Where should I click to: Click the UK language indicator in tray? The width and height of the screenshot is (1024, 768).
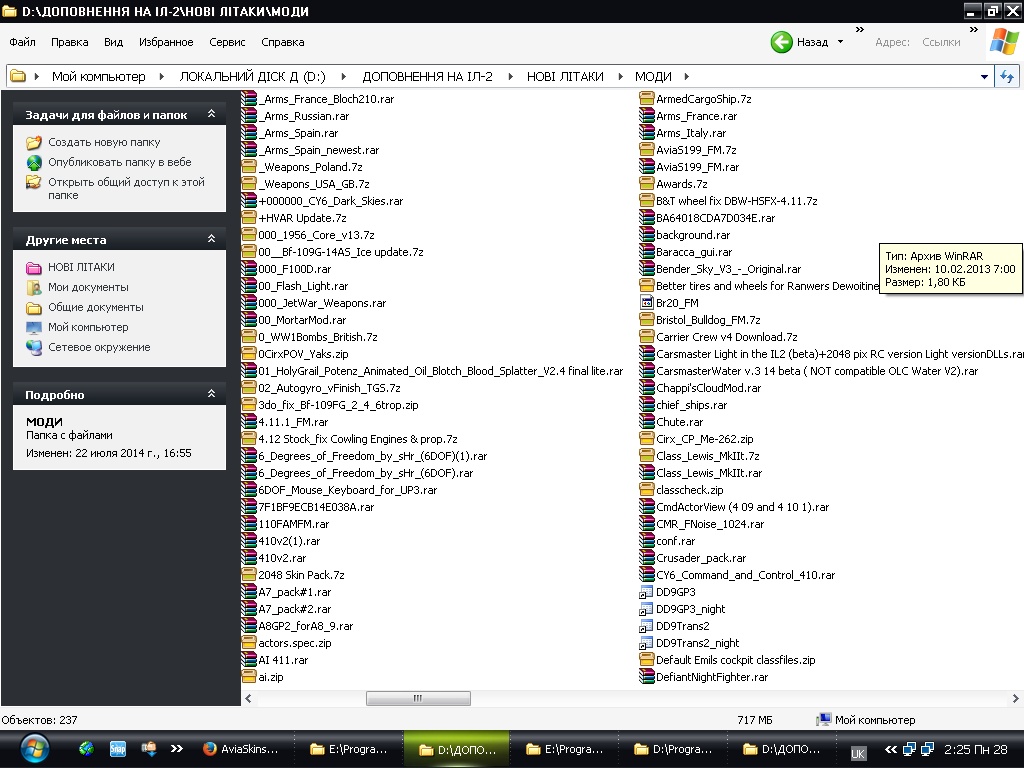click(858, 753)
